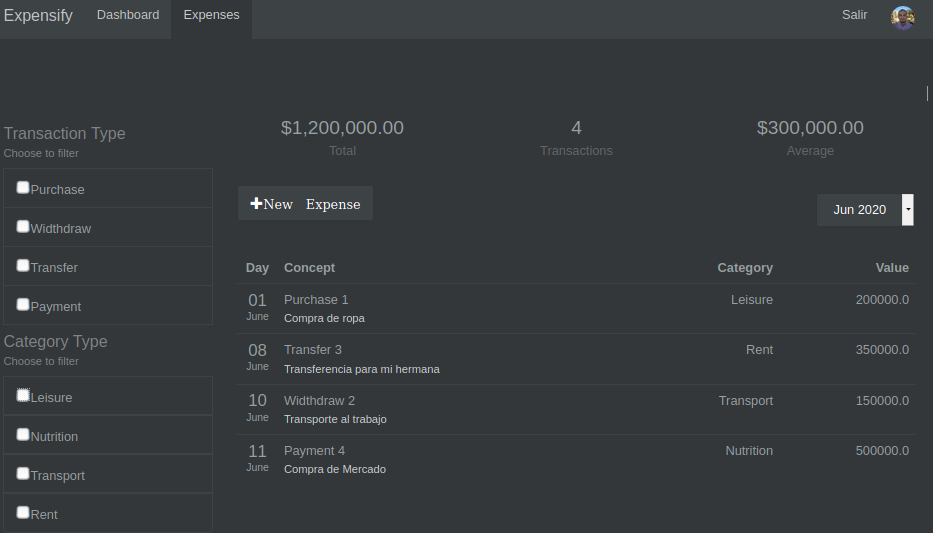Select the Transfer 3 expense entry

pyautogui.click(x=312, y=350)
